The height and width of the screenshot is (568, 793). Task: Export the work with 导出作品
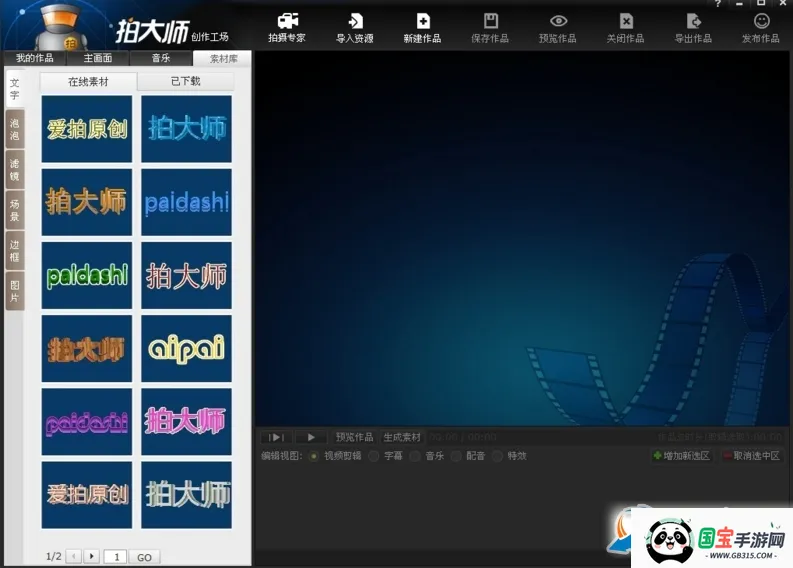click(693, 27)
